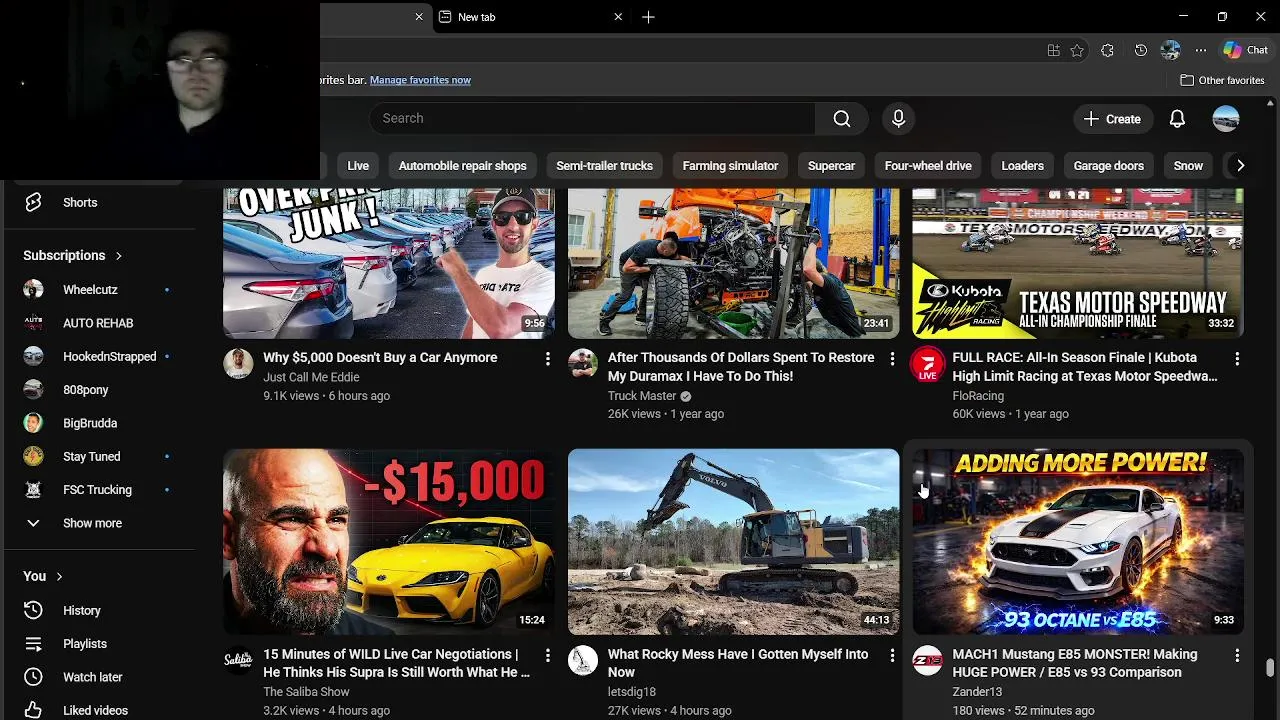The width and height of the screenshot is (1280, 720).
Task: Show next category chips with arrow
Action: [1240, 166]
